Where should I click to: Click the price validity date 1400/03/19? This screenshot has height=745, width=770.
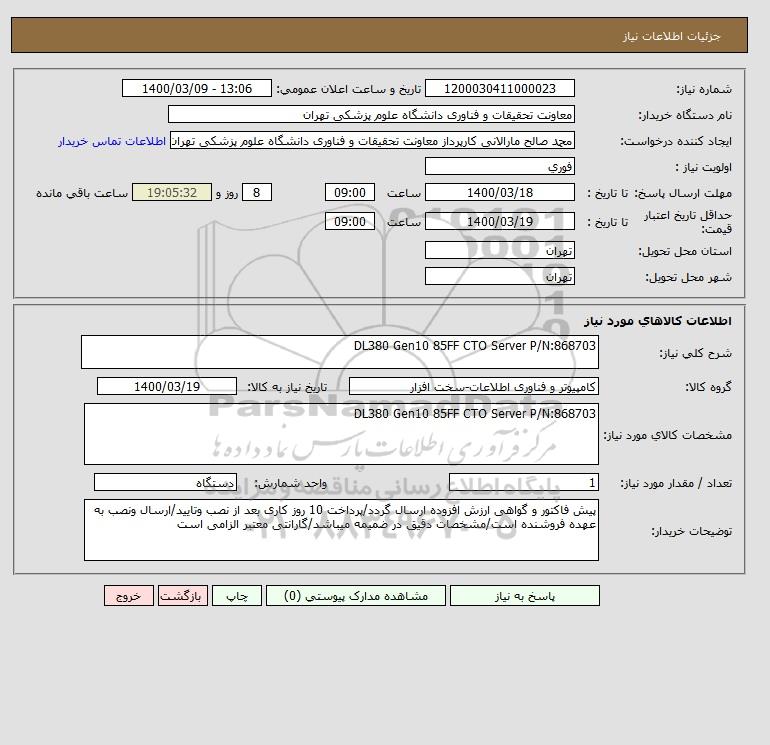[x=499, y=221]
